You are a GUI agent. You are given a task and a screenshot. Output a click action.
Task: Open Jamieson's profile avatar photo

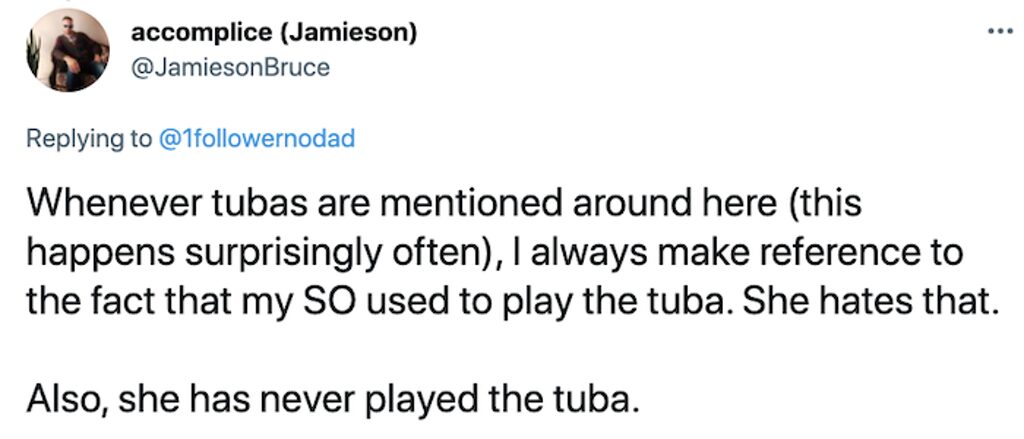coord(67,50)
